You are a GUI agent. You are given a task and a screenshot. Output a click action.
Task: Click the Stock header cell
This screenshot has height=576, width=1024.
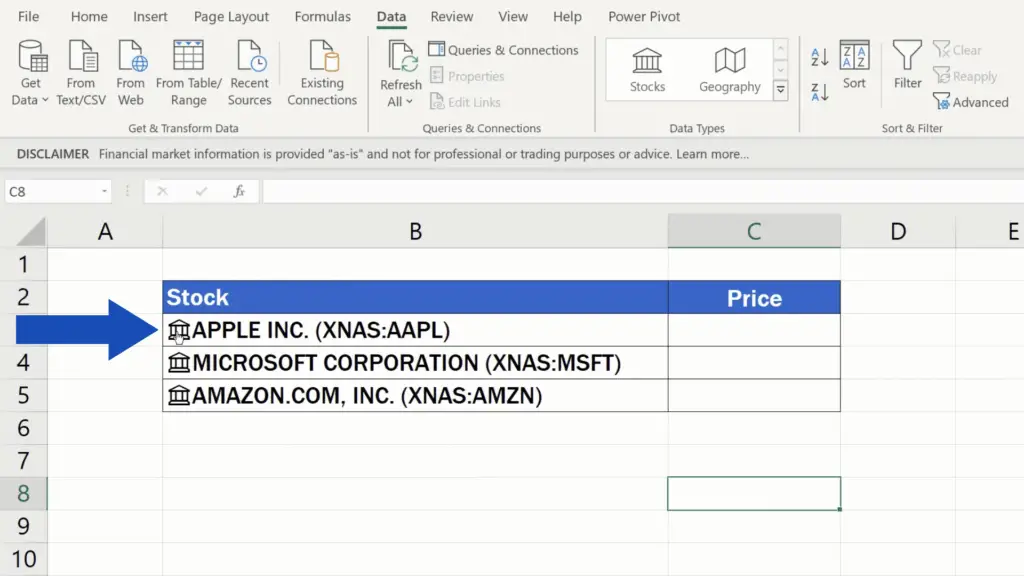pos(415,297)
